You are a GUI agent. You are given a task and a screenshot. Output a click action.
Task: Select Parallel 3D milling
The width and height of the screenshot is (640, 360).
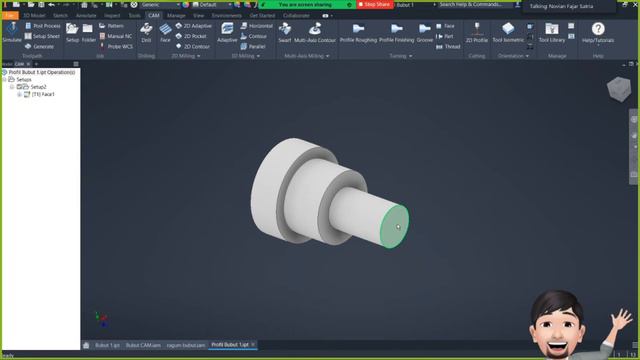coord(253,47)
